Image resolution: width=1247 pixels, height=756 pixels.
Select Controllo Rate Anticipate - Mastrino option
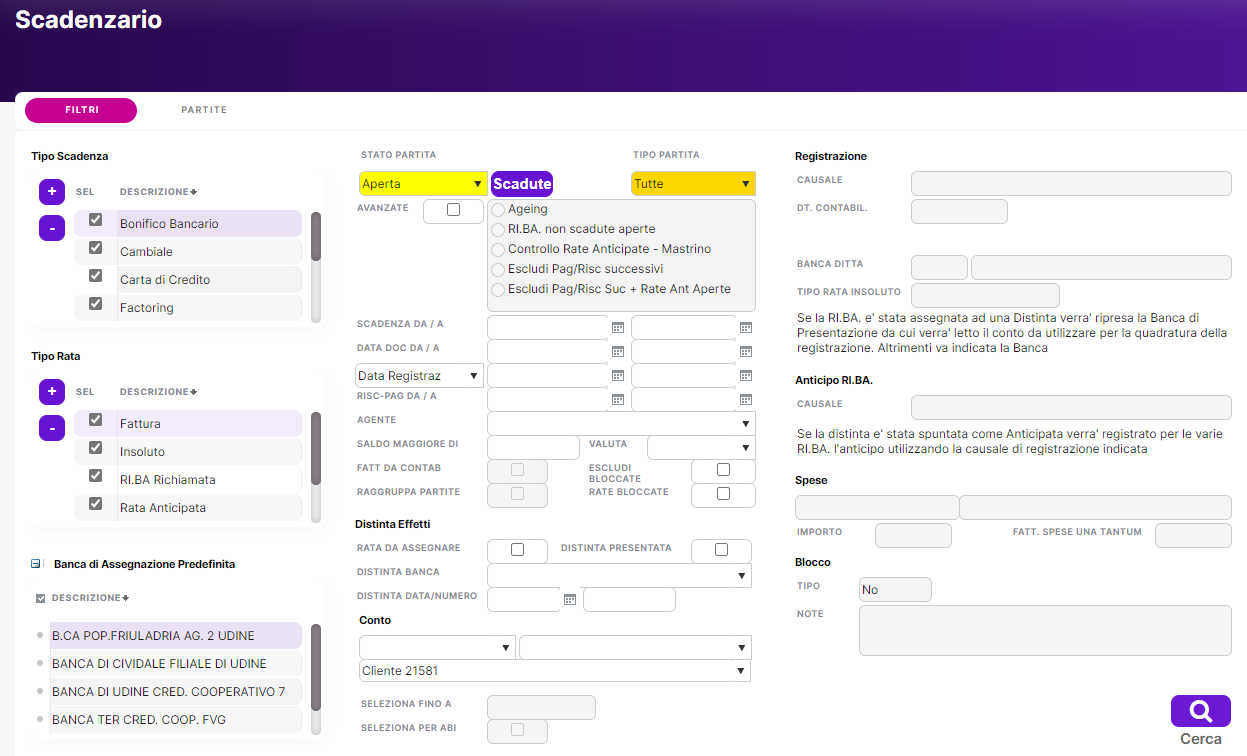[x=498, y=250]
